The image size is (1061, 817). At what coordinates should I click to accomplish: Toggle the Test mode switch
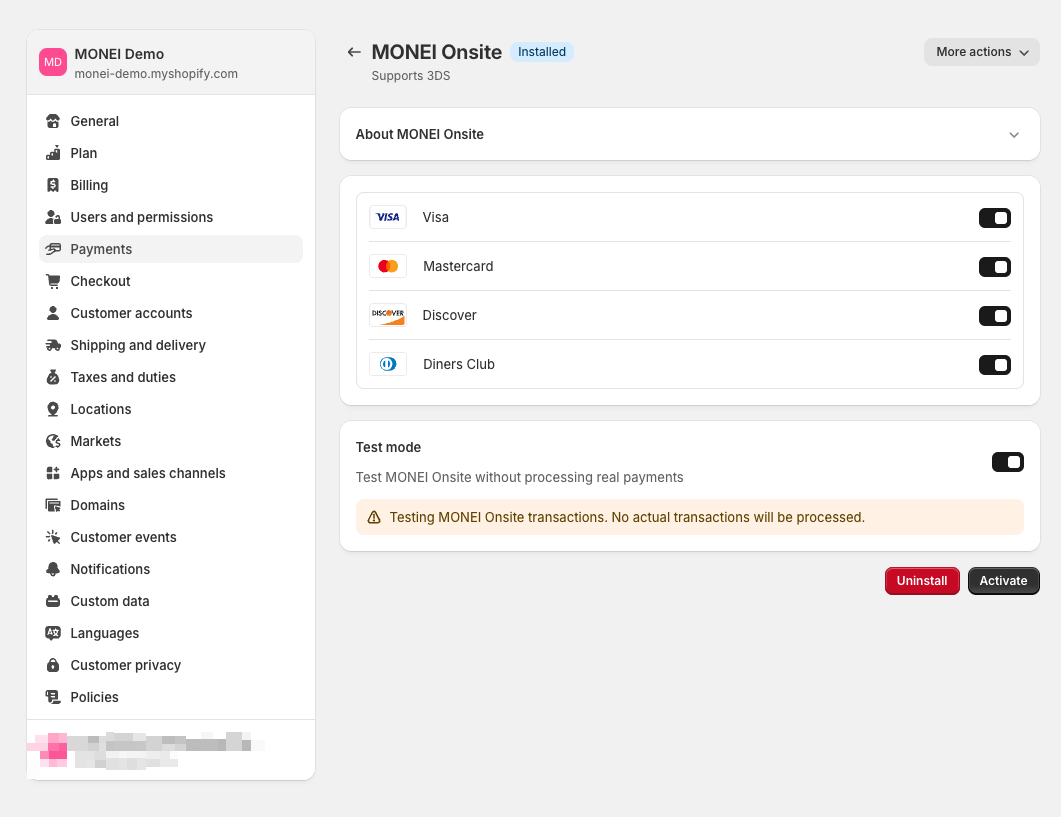(1008, 462)
